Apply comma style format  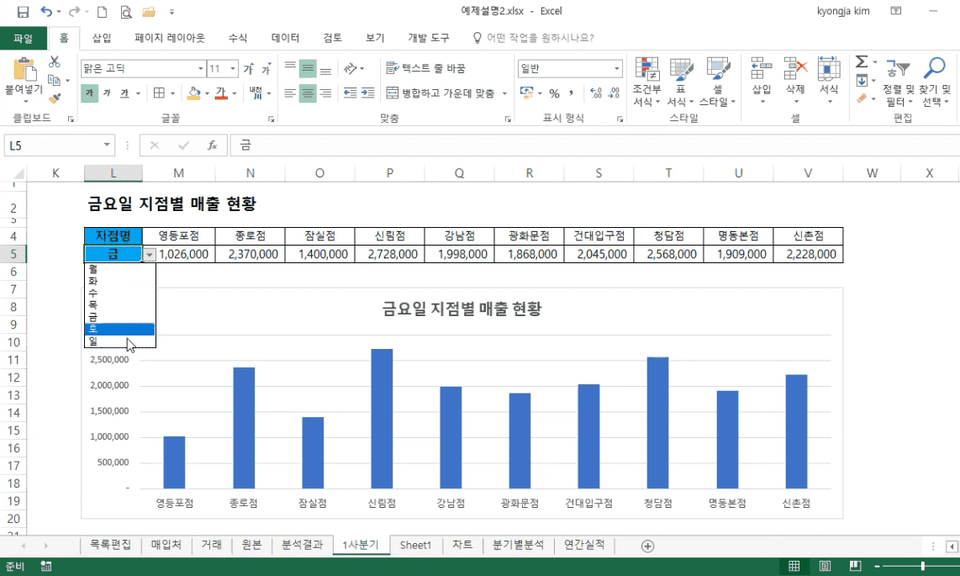click(571, 93)
